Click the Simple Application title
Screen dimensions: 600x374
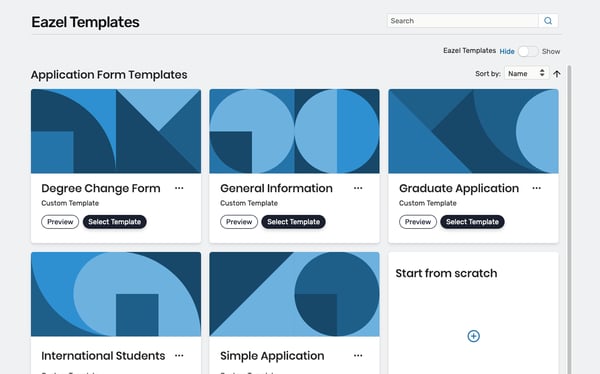(x=272, y=356)
